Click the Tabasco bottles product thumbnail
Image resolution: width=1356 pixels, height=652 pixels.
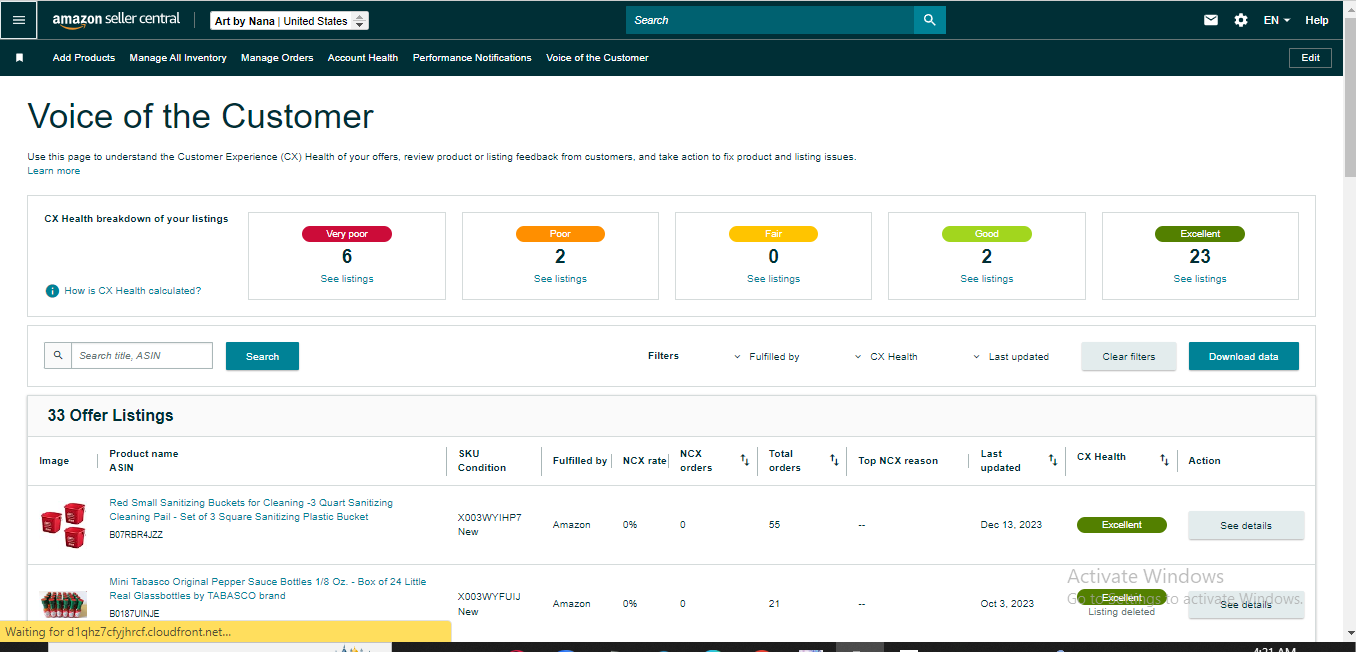click(63, 604)
